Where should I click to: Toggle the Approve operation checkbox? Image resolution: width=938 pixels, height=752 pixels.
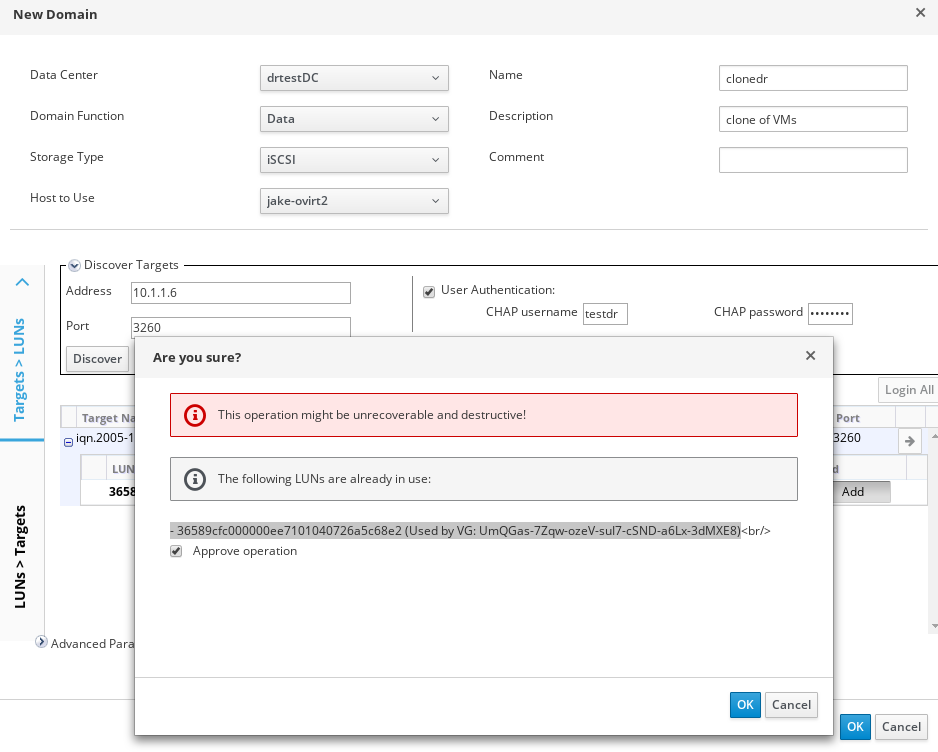[x=177, y=551]
